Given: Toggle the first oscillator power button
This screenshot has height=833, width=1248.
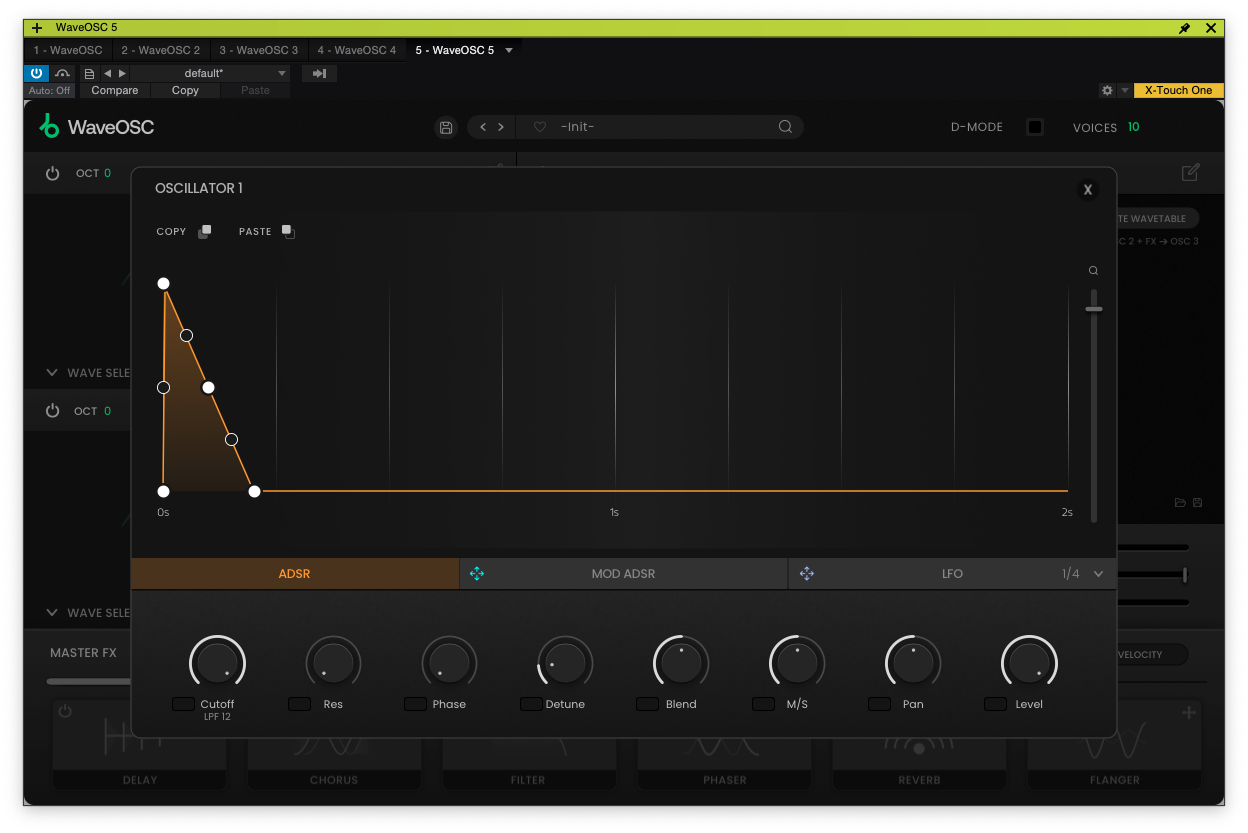Looking at the screenshot, I should (52, 173).
